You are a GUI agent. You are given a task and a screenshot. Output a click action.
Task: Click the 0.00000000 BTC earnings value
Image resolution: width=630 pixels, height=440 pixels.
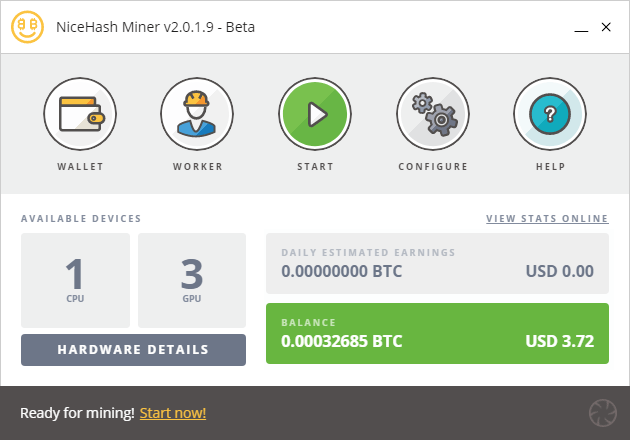(342, 271)
